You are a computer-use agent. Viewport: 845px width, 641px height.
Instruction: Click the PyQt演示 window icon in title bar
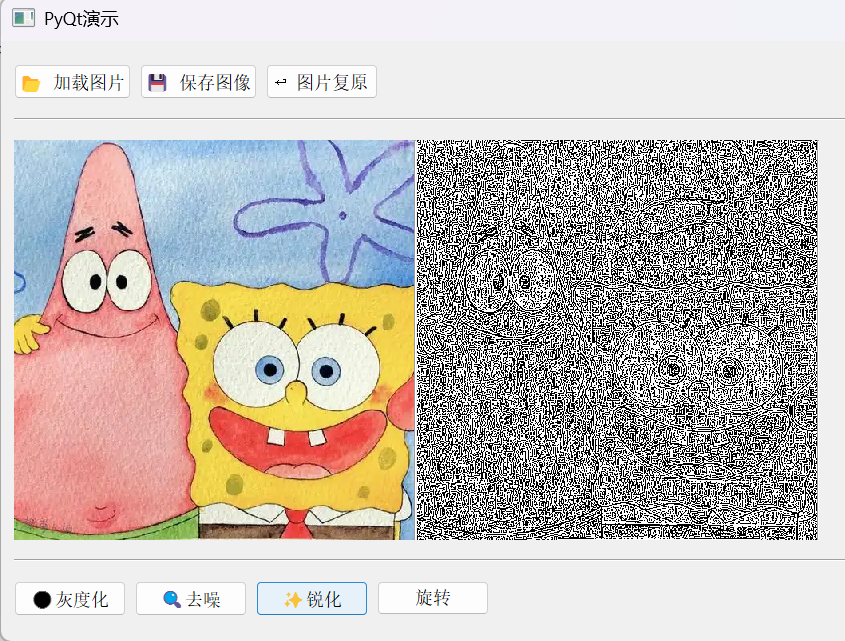(23, 18)
